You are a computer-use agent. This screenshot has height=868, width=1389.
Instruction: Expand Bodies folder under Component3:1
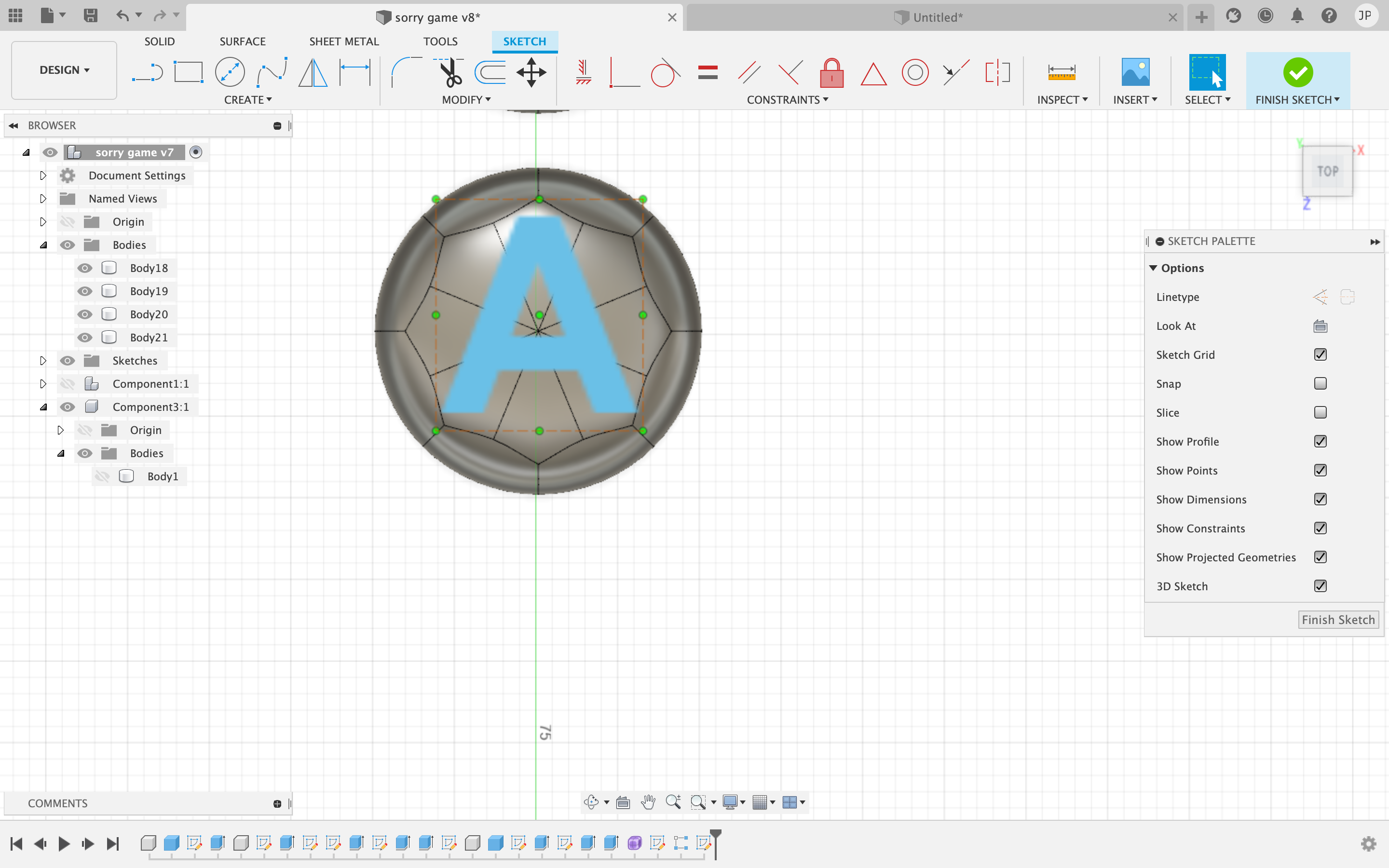(60, 453)
